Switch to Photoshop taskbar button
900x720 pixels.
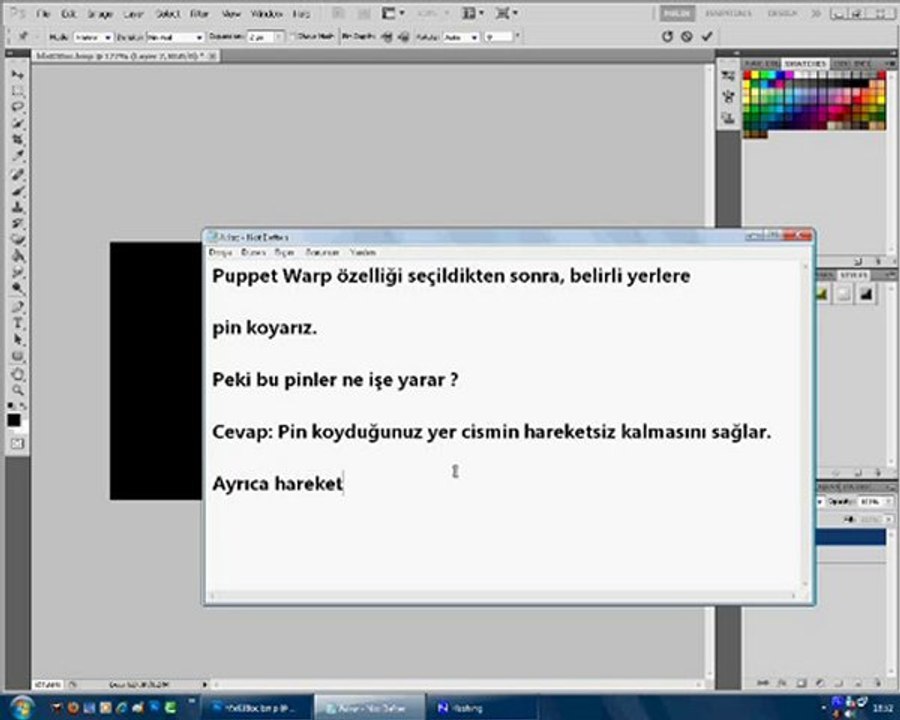(259, 708)
